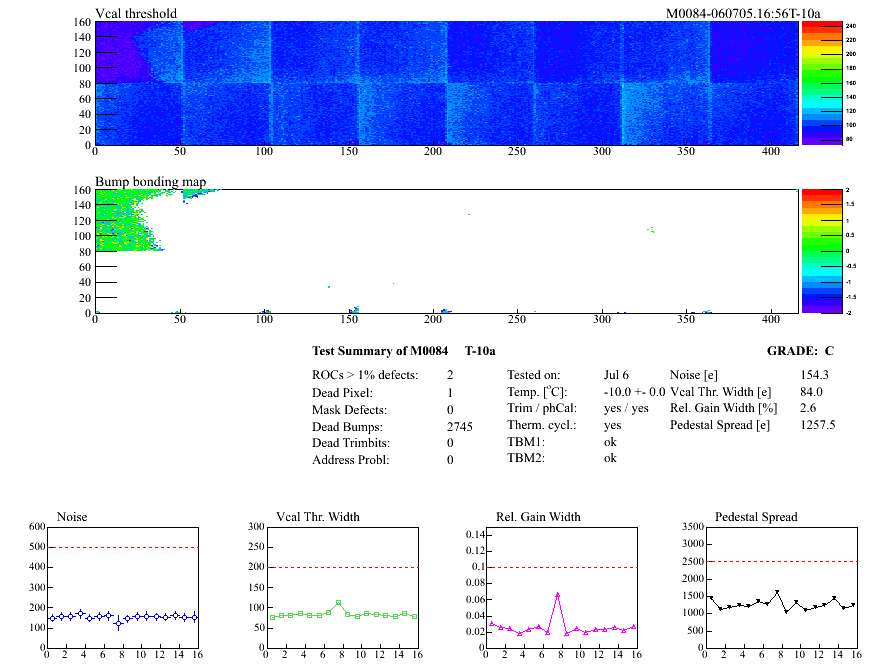Click the purple region in Vcal threshold map
Image resolution: width=896 pixels, height=672 pixels.
(x=120, y=54)
